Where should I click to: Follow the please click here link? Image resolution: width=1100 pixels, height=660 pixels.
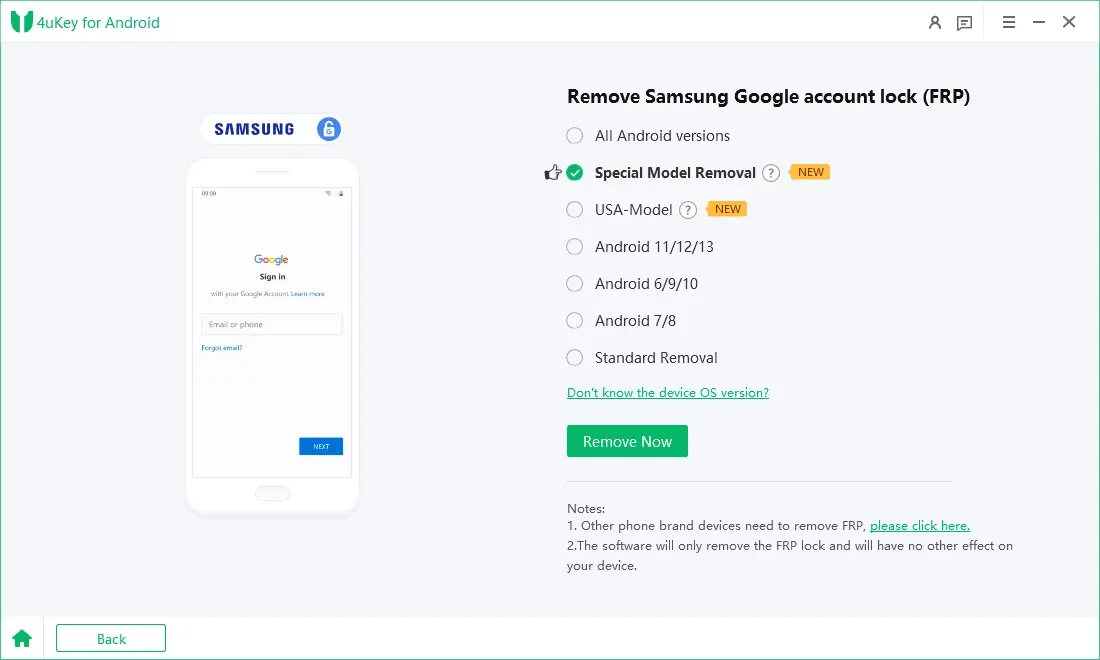coord(919,526)
